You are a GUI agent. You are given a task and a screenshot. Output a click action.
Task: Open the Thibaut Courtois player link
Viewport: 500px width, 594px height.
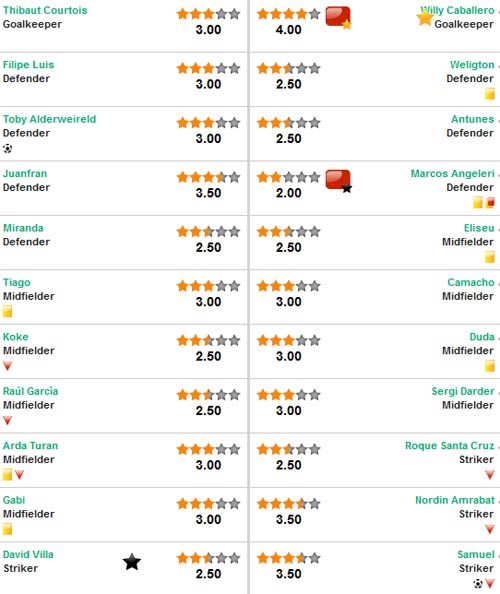45,10
